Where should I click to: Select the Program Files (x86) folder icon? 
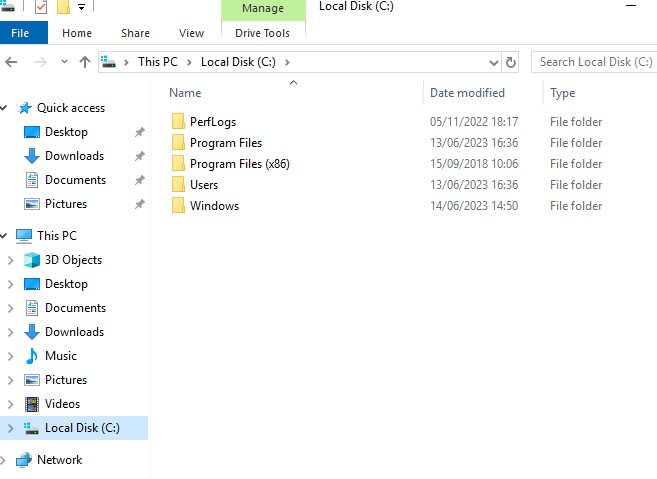(x=178, y=163)
